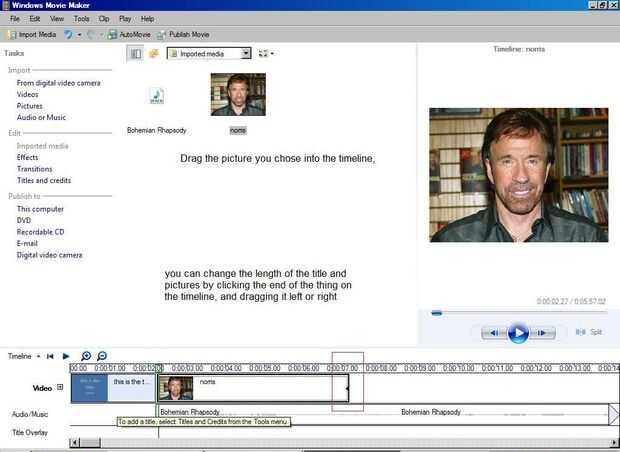Open Imported media under Edit
This screenshot has height=452, width=620.
(42, 146)
